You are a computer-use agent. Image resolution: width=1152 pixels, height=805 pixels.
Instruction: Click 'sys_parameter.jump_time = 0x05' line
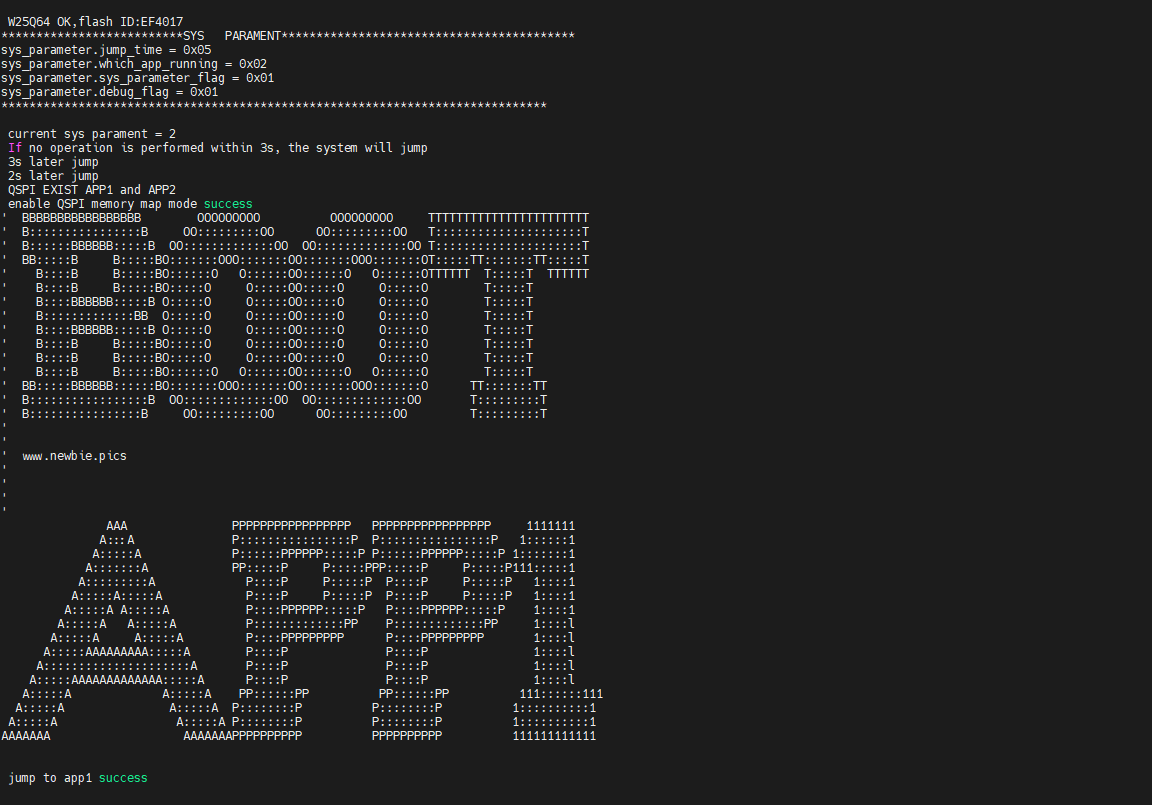[106, 50]
